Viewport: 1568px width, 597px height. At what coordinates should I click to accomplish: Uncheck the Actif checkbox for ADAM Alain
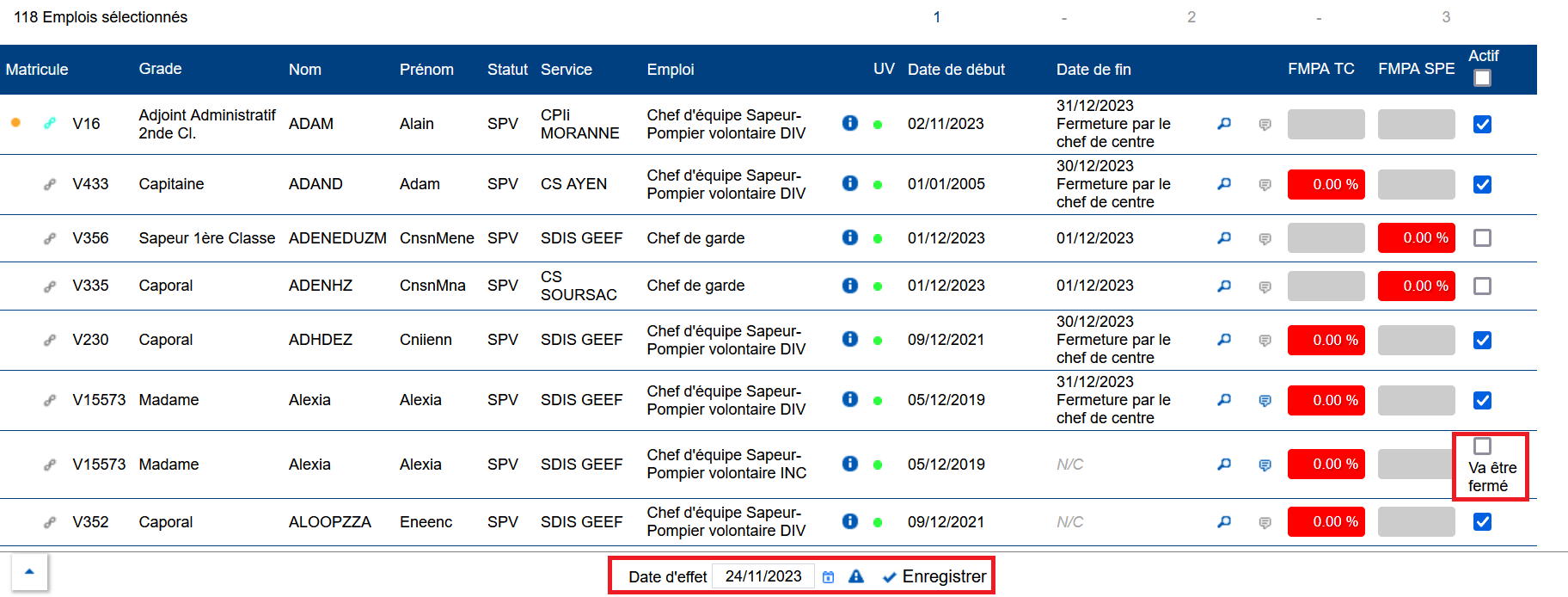click(x=1482, y=124)
